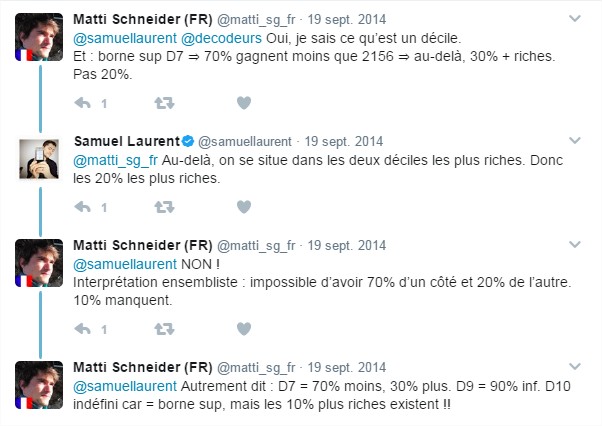Click Samuel Laurent's avatar photo
Image resolution: width=602 pixels, height=426 pixels.
tap(39, 159)
